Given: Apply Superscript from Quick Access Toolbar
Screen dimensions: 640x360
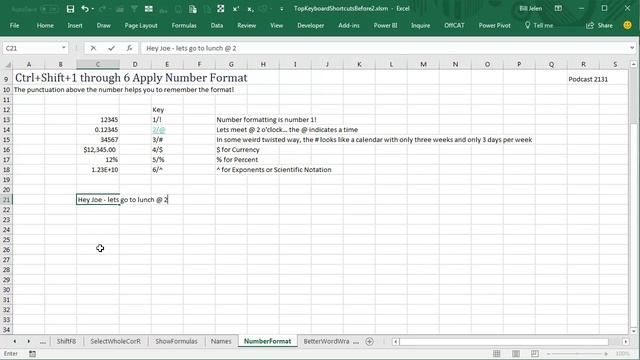Looking at the screenshot, I should point(236,9).
